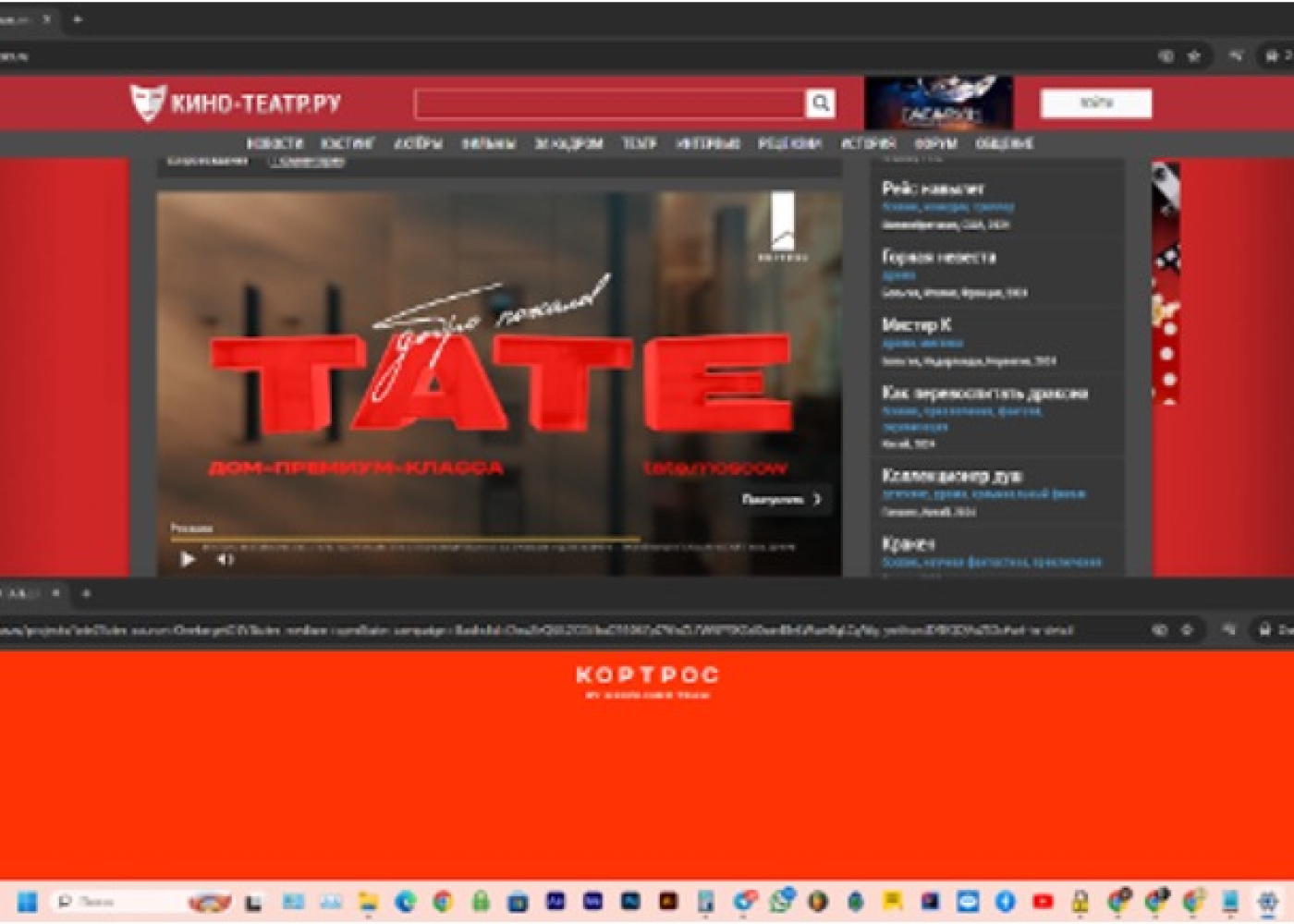Viewport: 1294px width, 924px height.
Task: Open Microsoft Edge from the taskbar
Action: point(406,901)
